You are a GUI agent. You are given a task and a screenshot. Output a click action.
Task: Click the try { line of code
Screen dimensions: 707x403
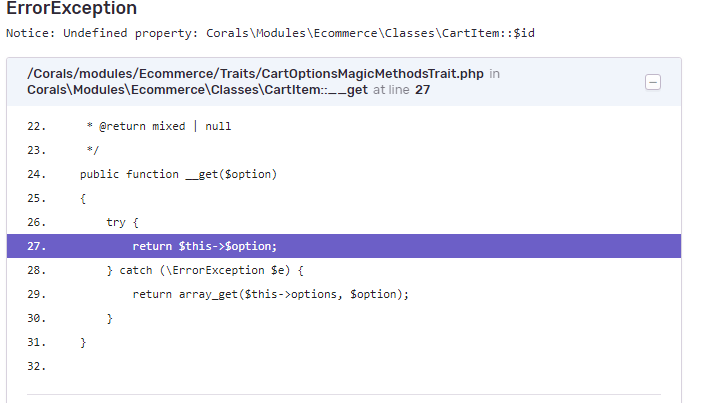[122, 222]
